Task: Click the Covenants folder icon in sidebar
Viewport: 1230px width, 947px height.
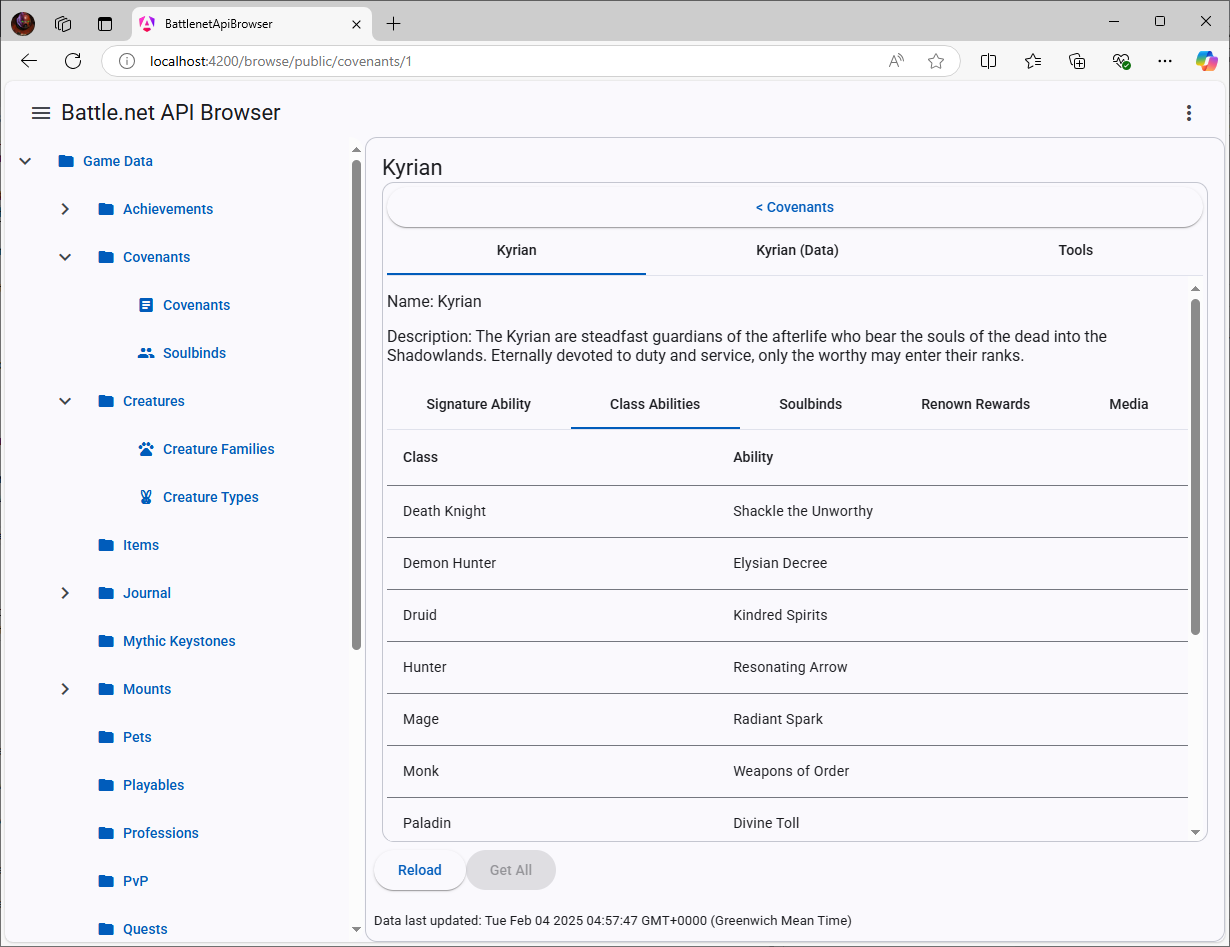Action: pyautogui.click(x=106, y=257)
